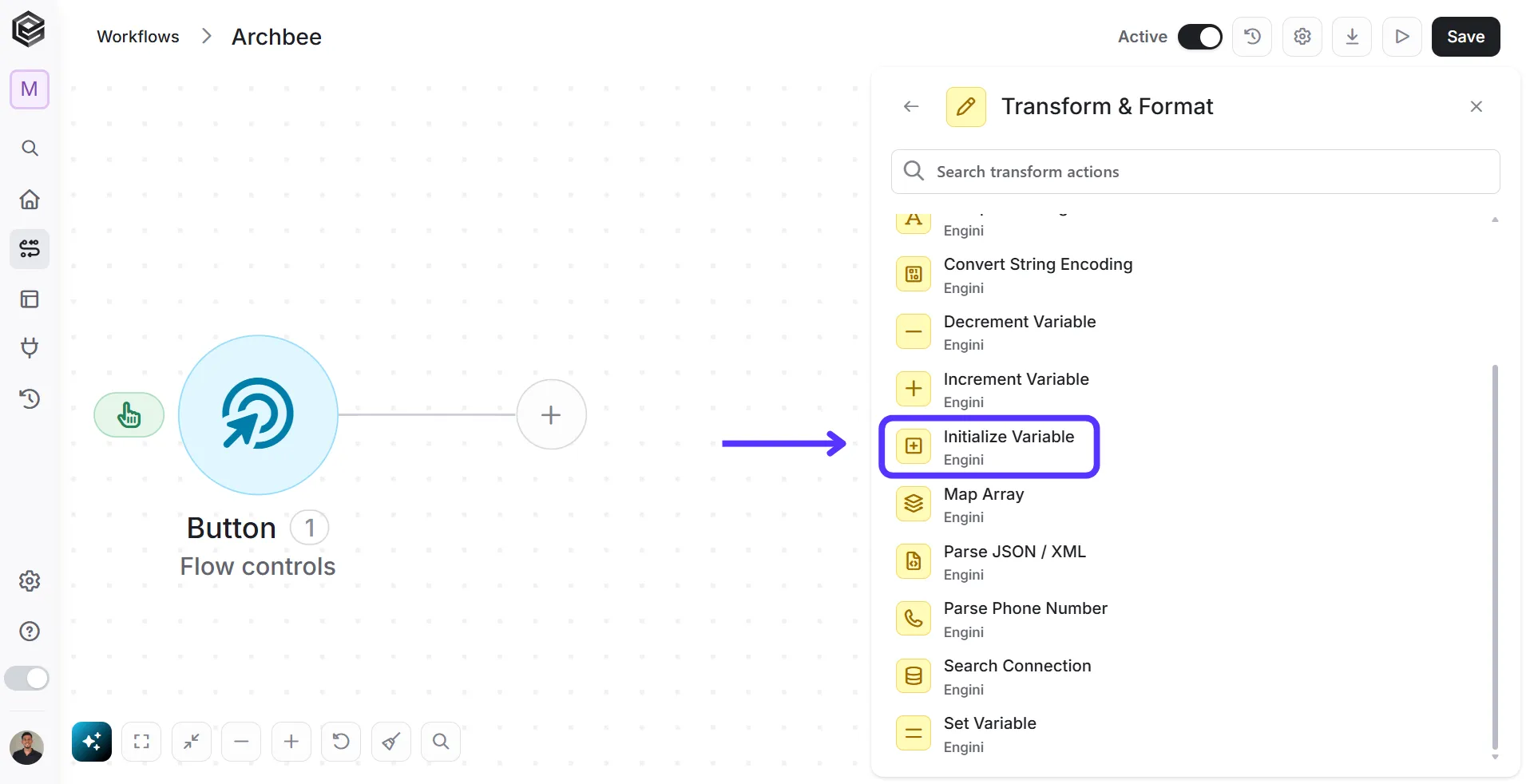Add a step with the canvas plus node

(x=551, y=414)
